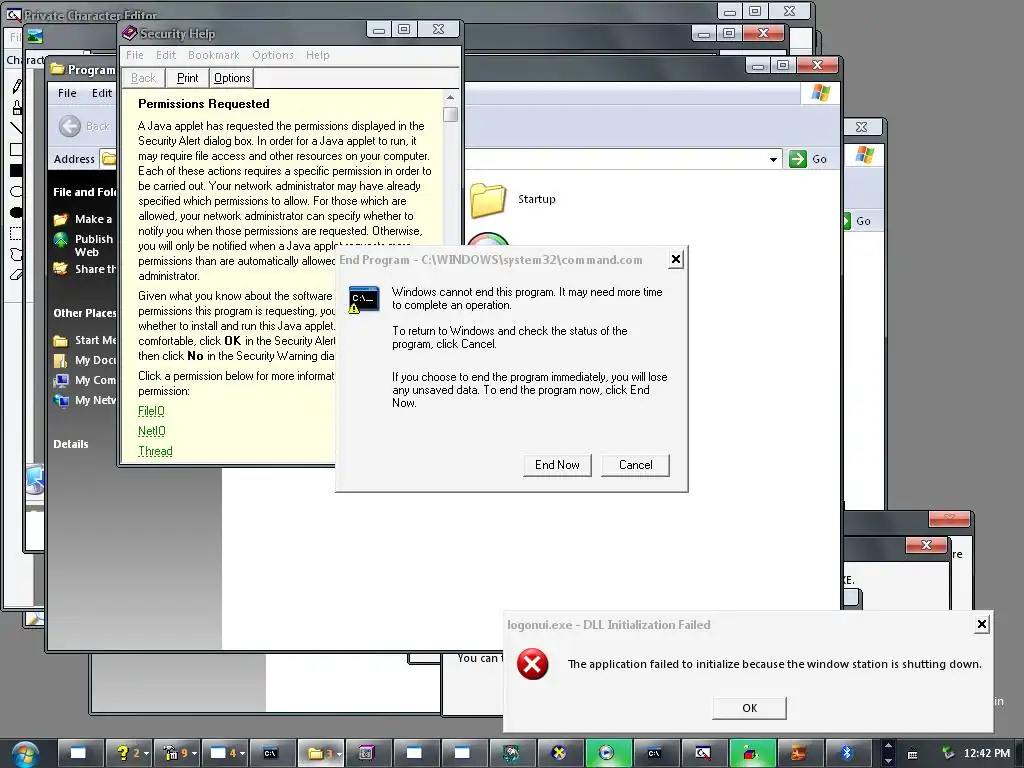The height and width of the screenshot is (768, 1024).
Task: Click the Options toolbar button in Security Help
Action: [232, 78]
